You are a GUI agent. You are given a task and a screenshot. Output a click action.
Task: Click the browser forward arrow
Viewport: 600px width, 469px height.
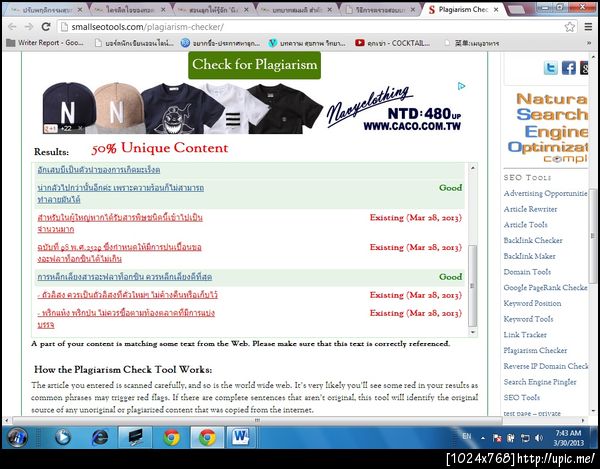click(x=29, y=26)
